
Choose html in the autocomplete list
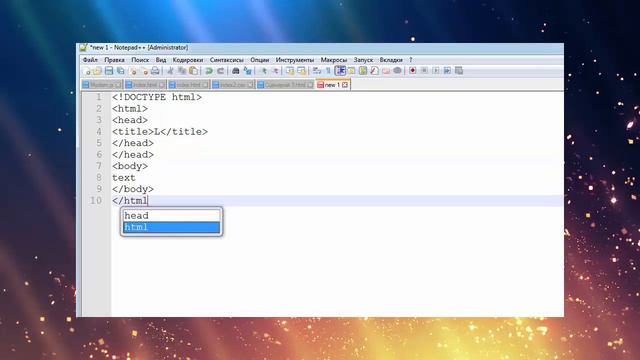click(x=171, y=227)
